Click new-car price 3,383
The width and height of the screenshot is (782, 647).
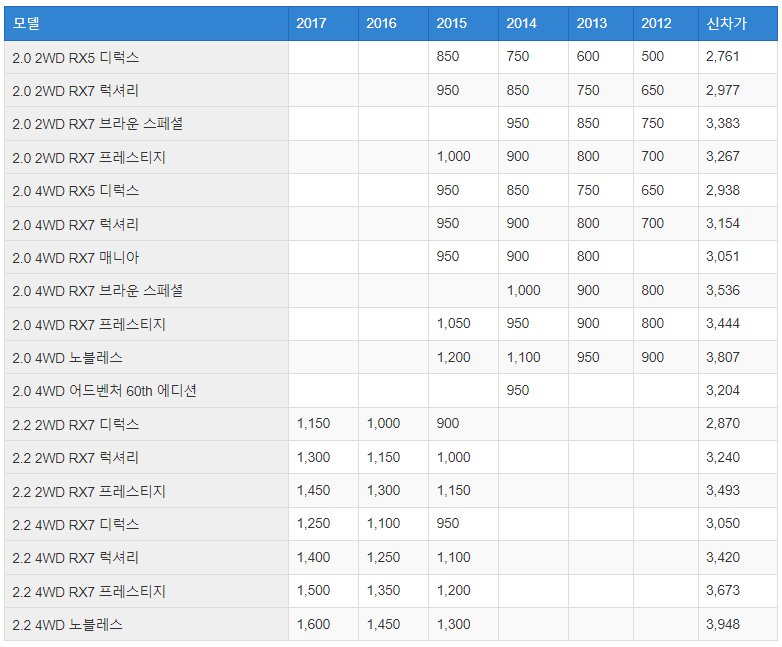coord(723,123)
